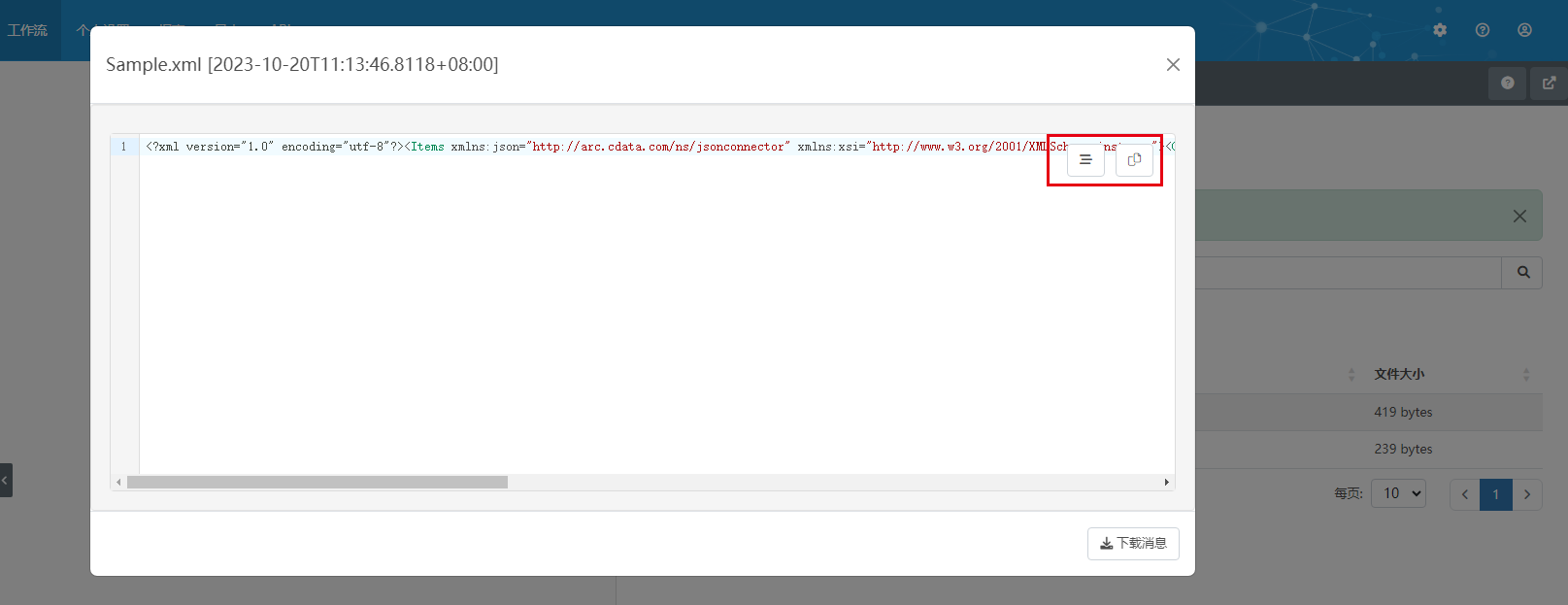Viewport: 1568px width, 605px height.
Task: Open the 工作流 tab in navigation
Action: click(28, 30)
